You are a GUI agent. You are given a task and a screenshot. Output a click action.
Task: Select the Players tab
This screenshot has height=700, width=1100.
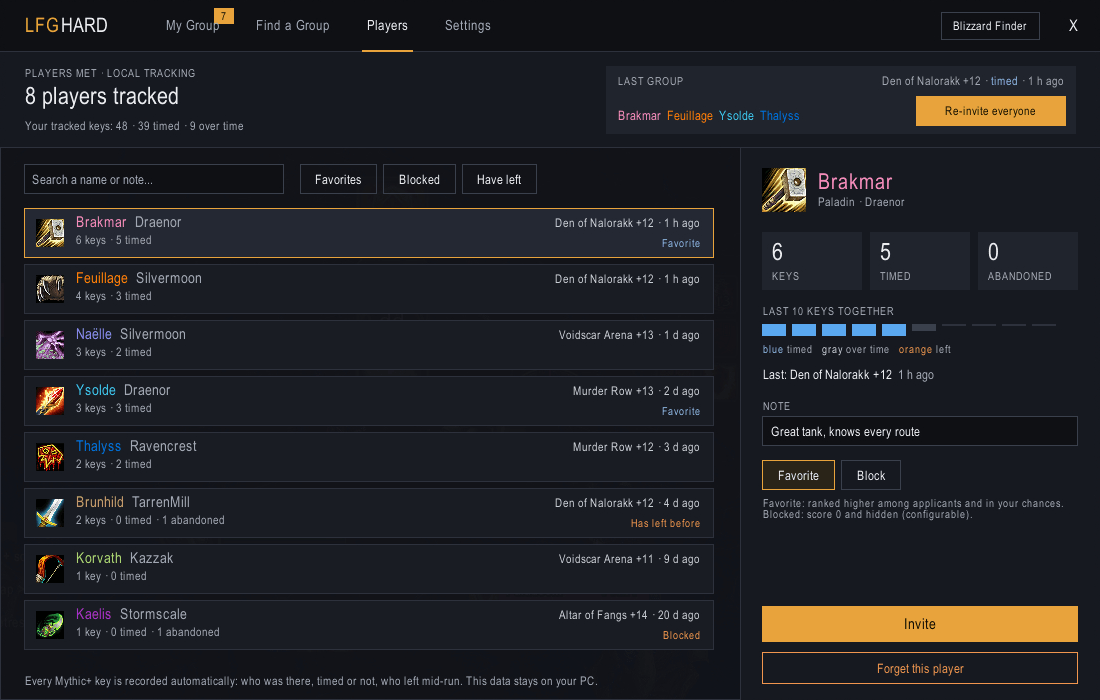387,25
